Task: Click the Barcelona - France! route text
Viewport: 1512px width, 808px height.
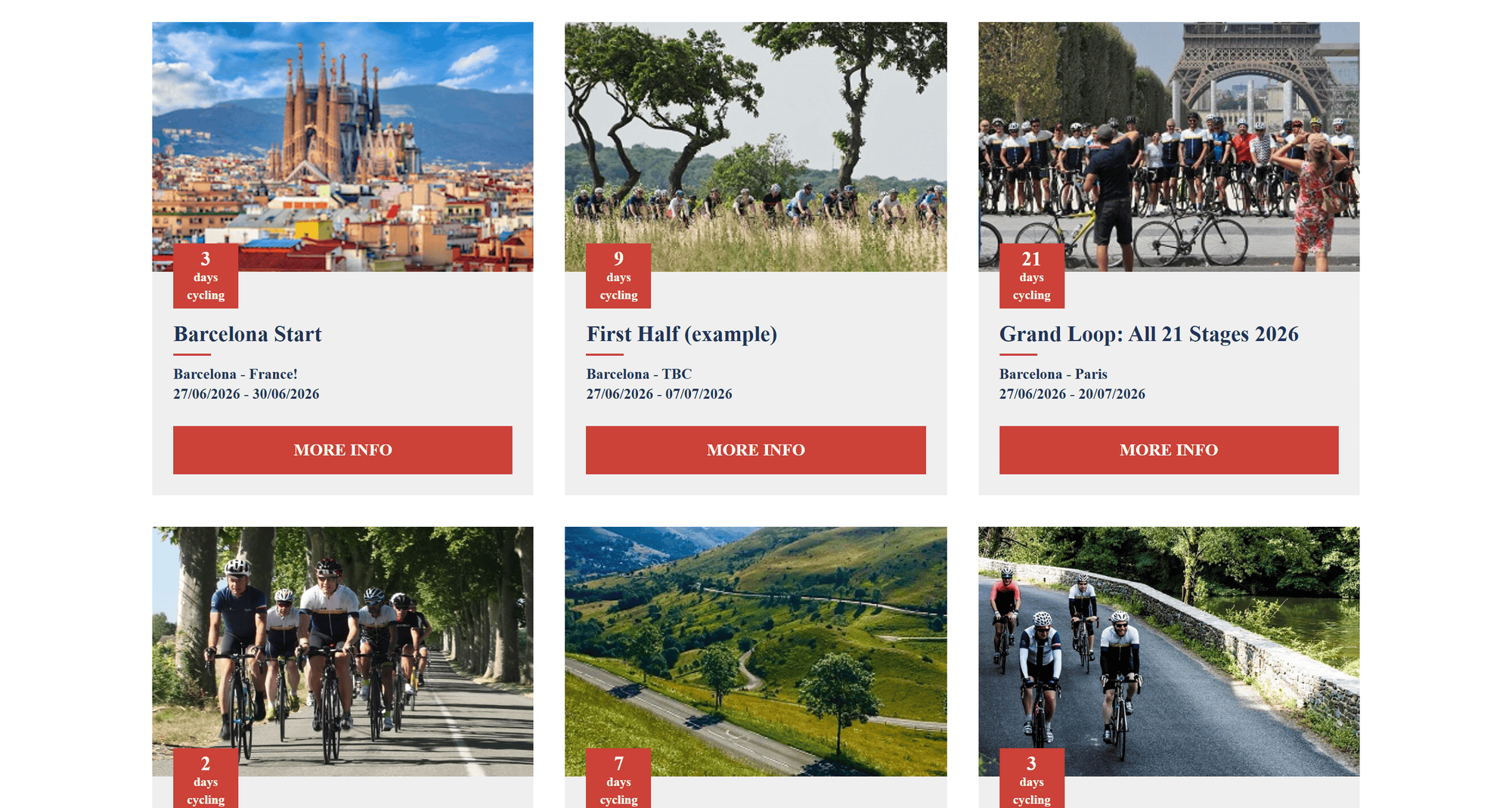Action: (235, 374)
